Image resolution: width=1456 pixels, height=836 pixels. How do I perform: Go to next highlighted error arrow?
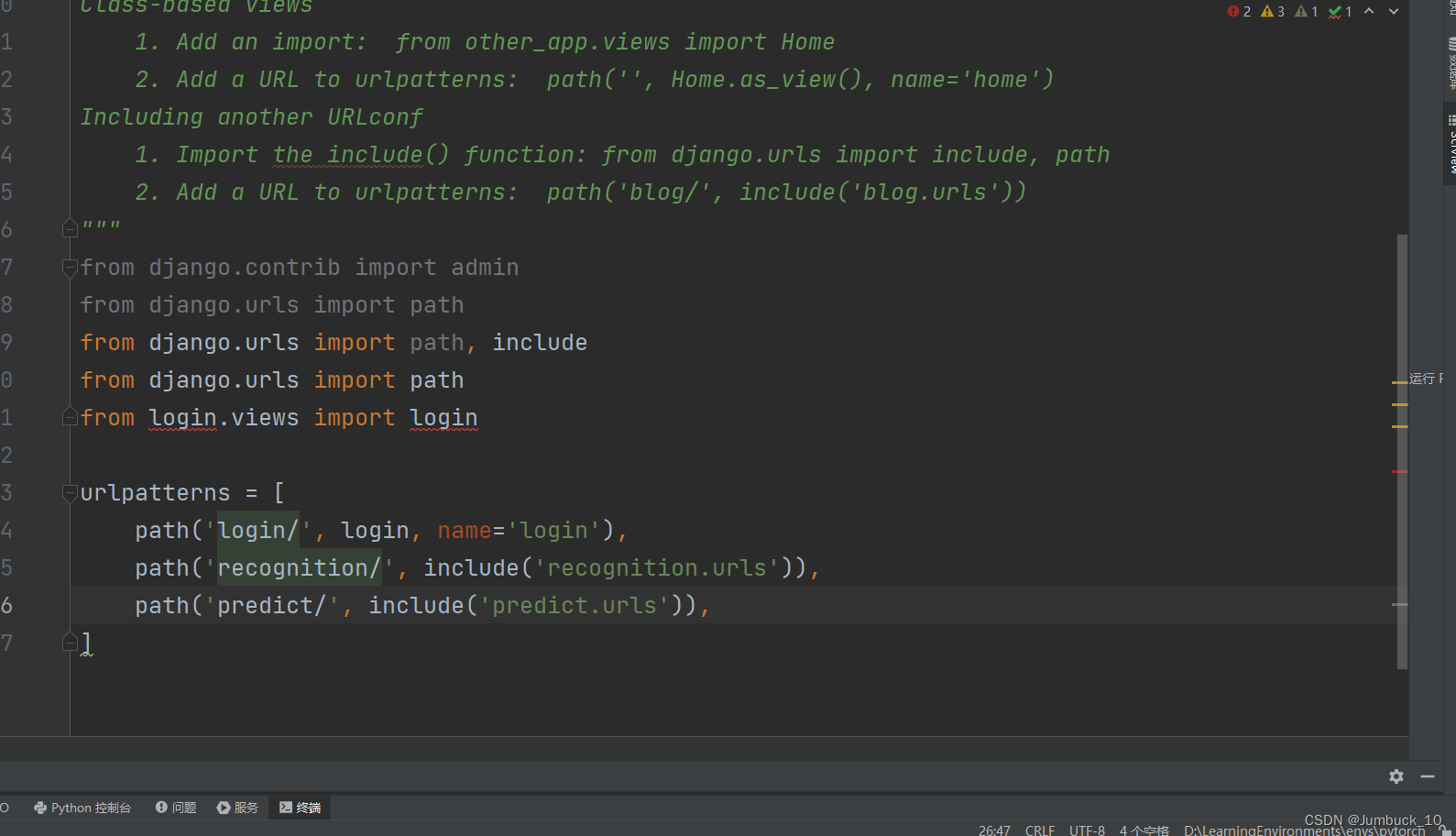pyautogui.click(x=1394, y=11)
